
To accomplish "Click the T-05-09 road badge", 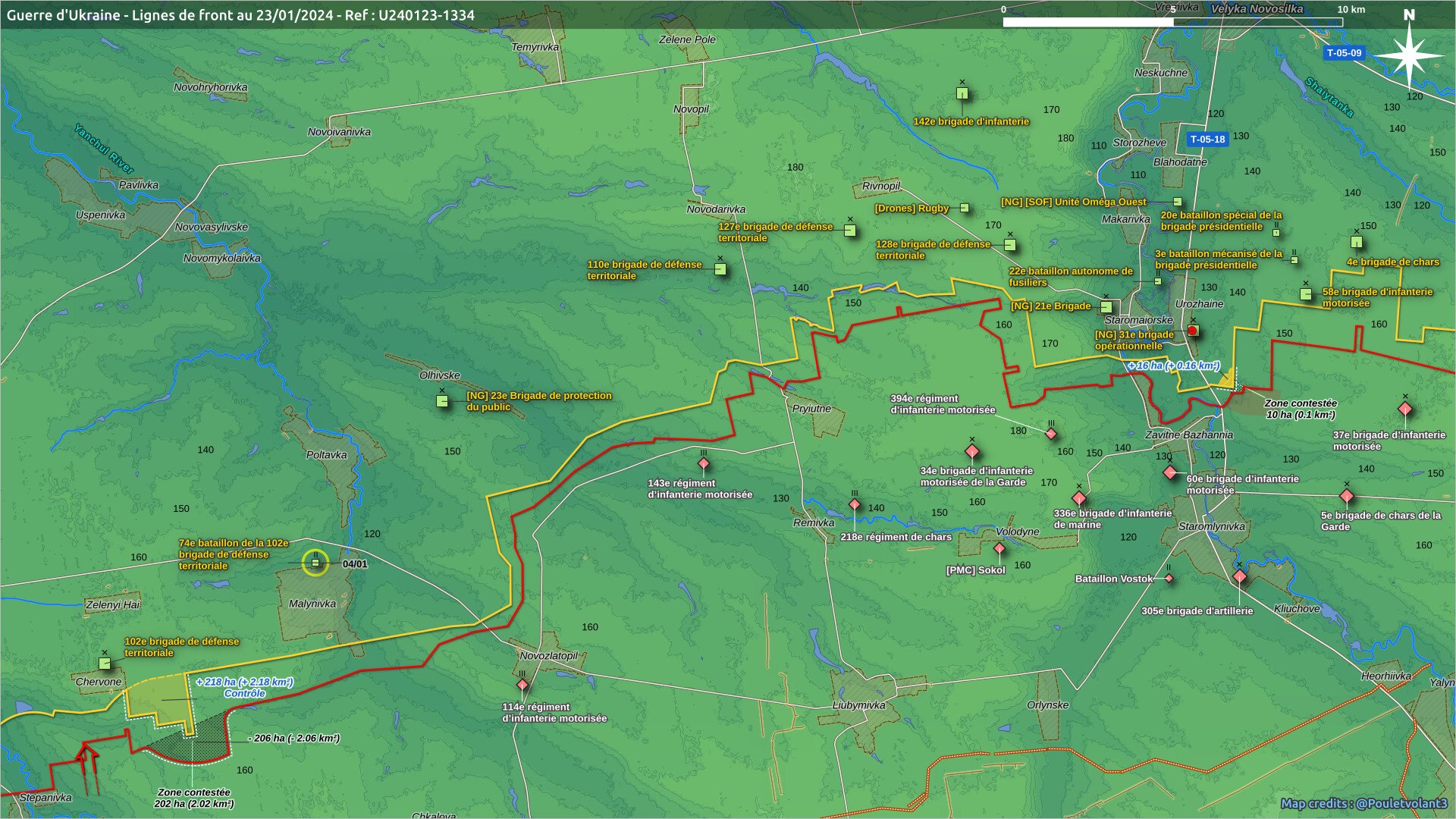I will click(1345, 53).
